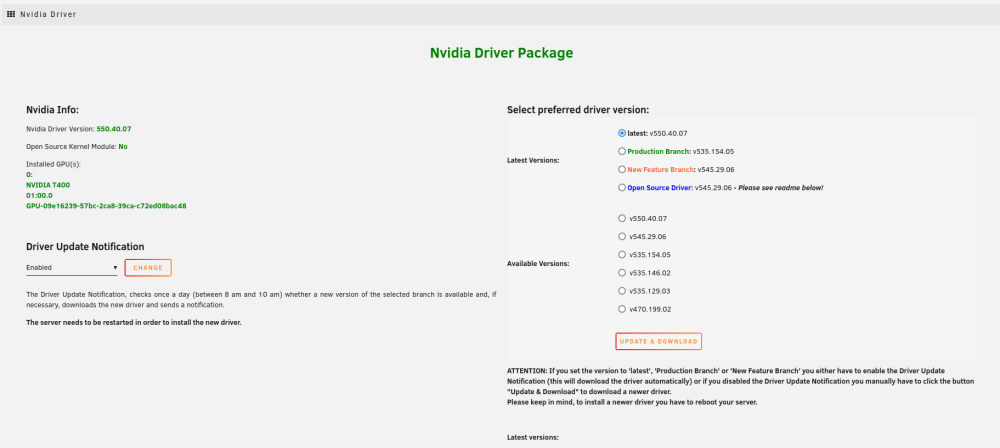This screenshot has width=1000, height=448.
Task: Click the ATTENTION notice paragraph
Action: tap(740, 386)
